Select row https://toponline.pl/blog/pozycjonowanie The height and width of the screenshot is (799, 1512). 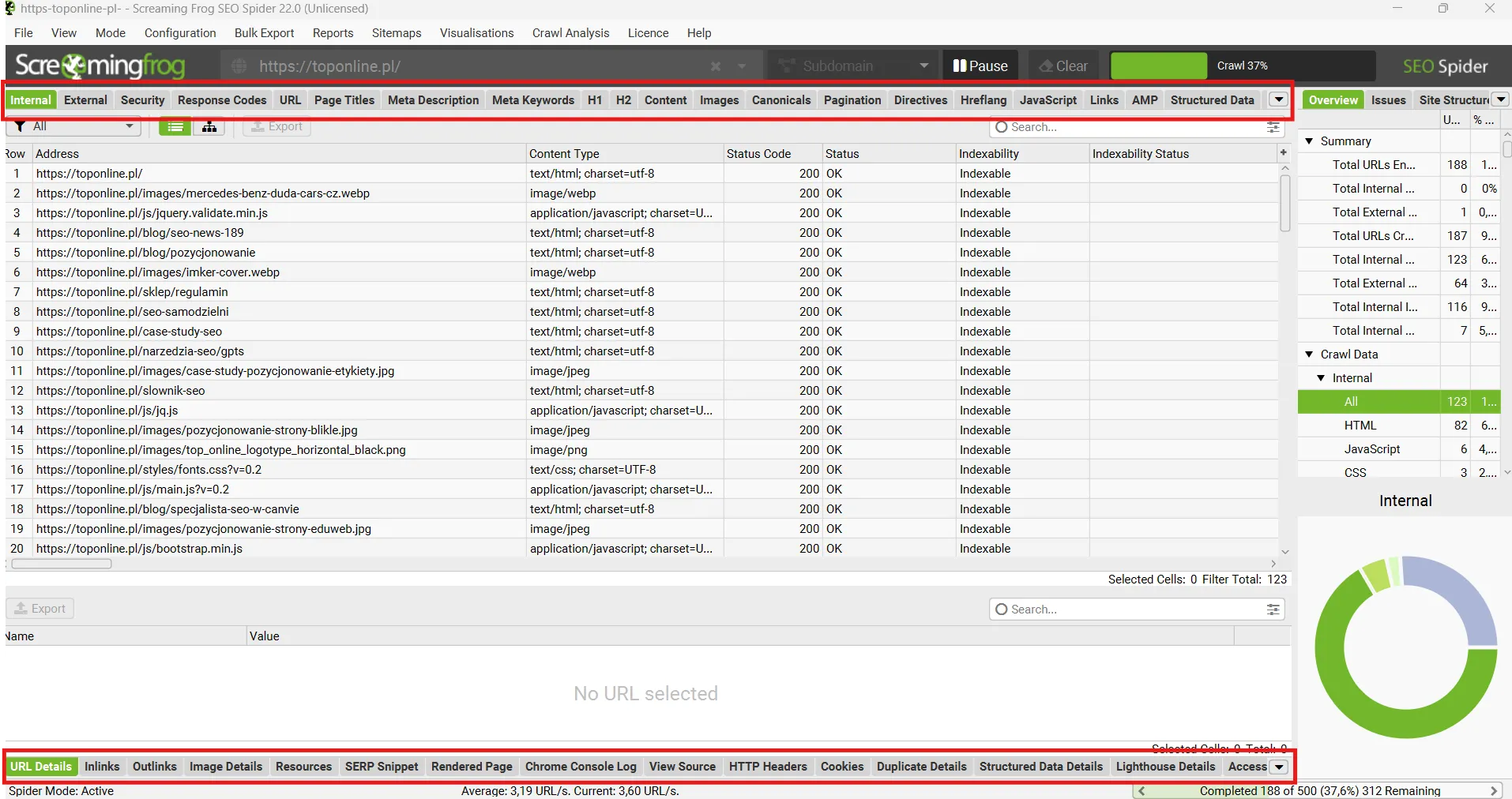641,253
